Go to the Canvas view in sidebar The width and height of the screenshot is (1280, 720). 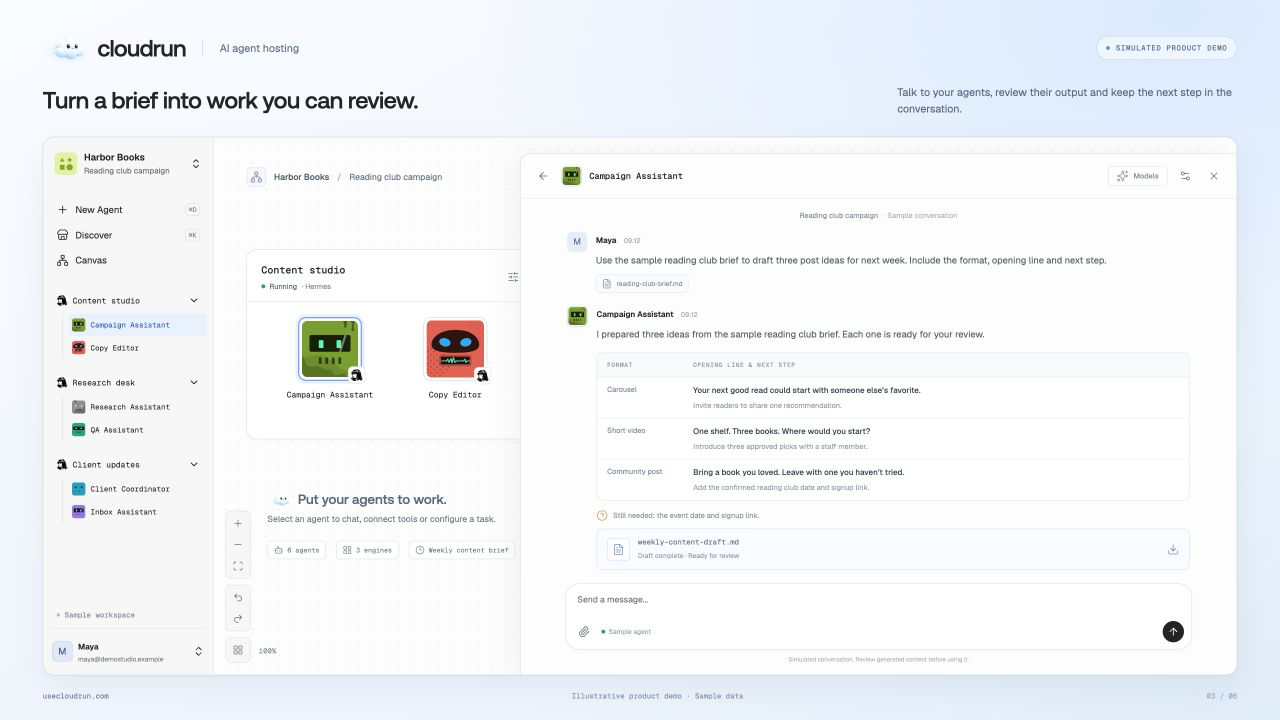[x=128, y=260]
